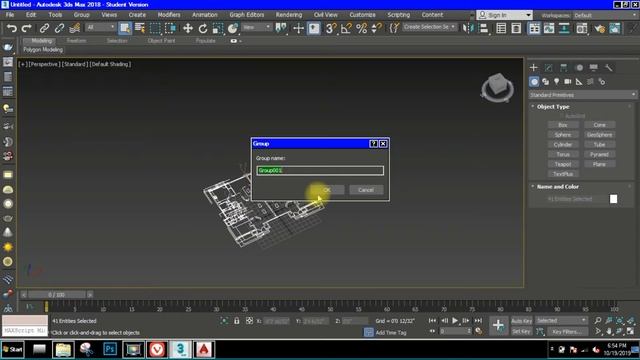Toggle the Selection Lock padlock
The height and width of the screenshot is (360, 640).
[237, 321]
